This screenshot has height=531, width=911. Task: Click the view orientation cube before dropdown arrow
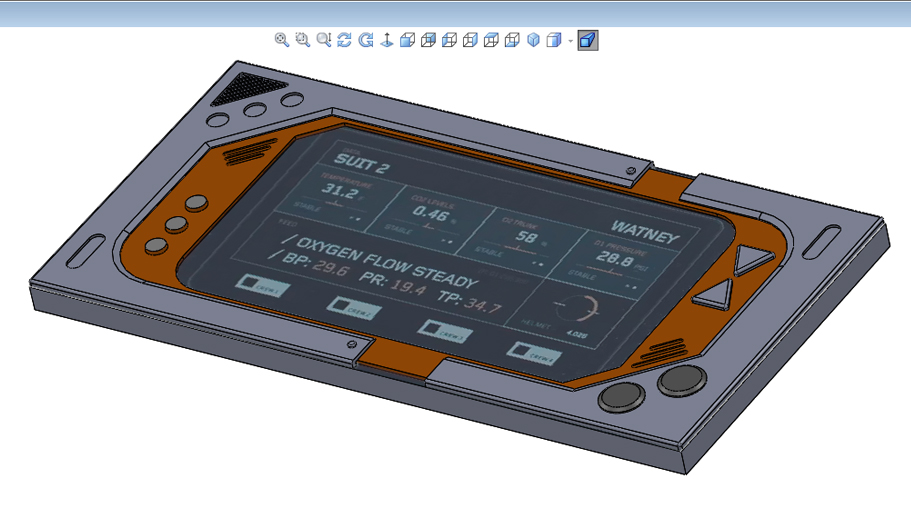(554, 40)
